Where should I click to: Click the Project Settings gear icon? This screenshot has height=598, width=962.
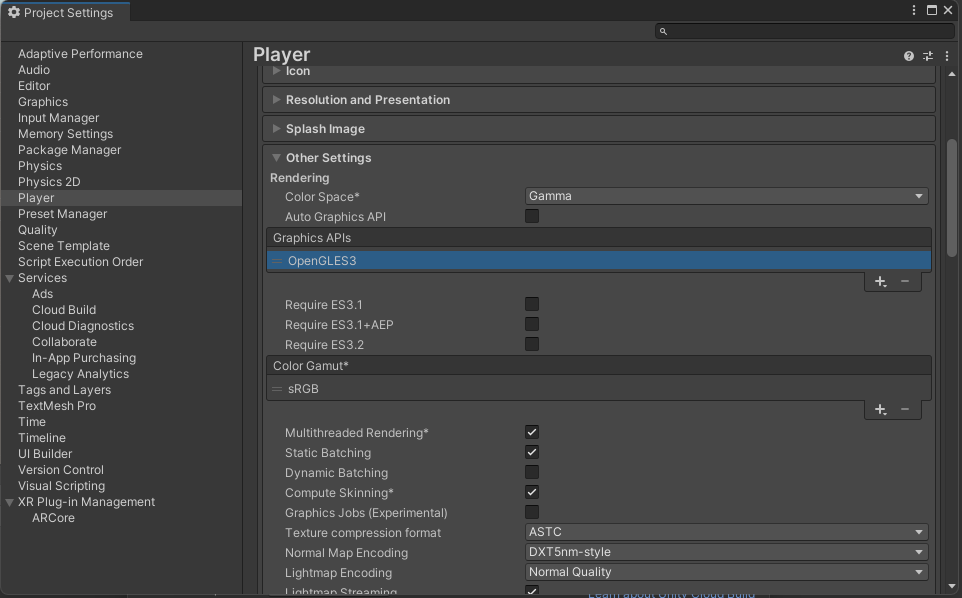click(x=13, y=12)
